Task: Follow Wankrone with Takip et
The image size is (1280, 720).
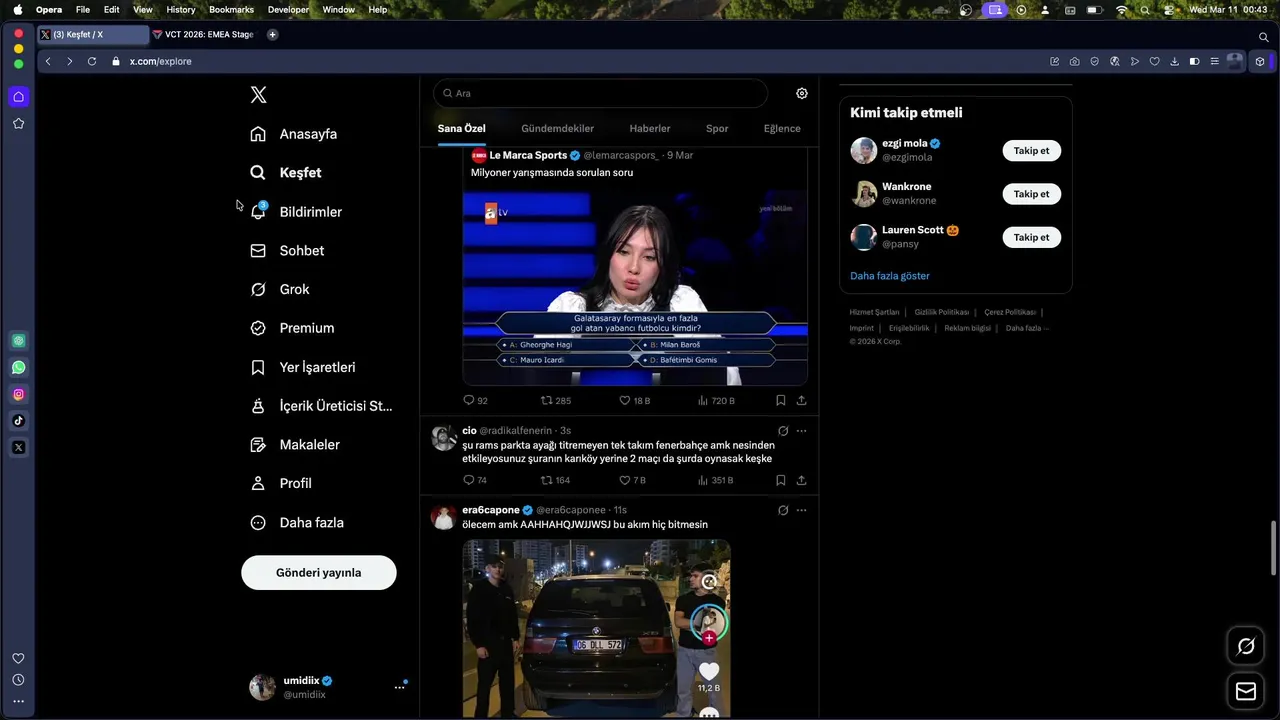Action: tap(1031, 194)
